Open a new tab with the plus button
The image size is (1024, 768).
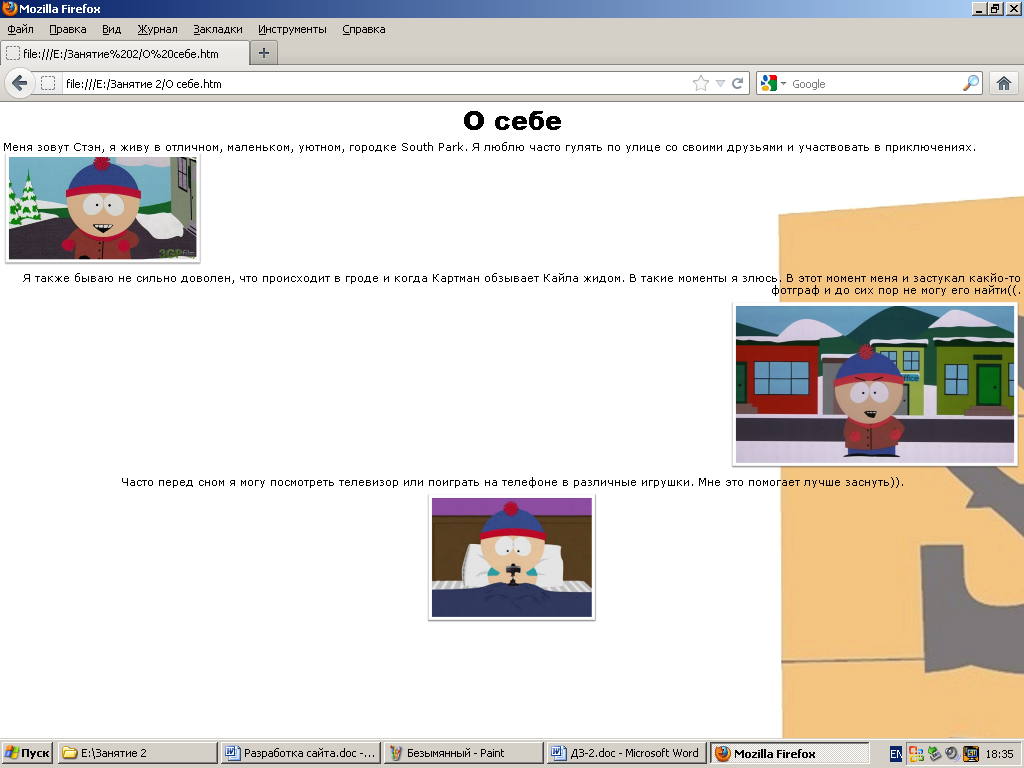pos(264,53)
